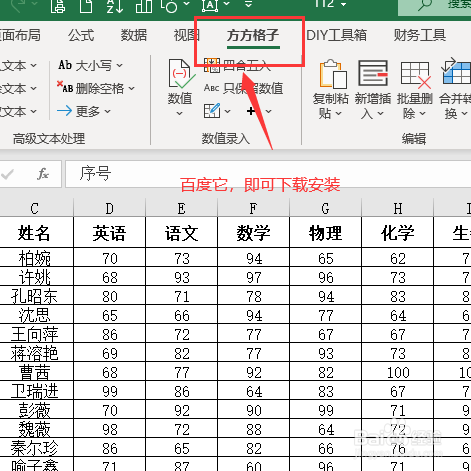
Task: Click 许姚's 数学 score 97
Action: pyautogui.click(x=253, y=277)
